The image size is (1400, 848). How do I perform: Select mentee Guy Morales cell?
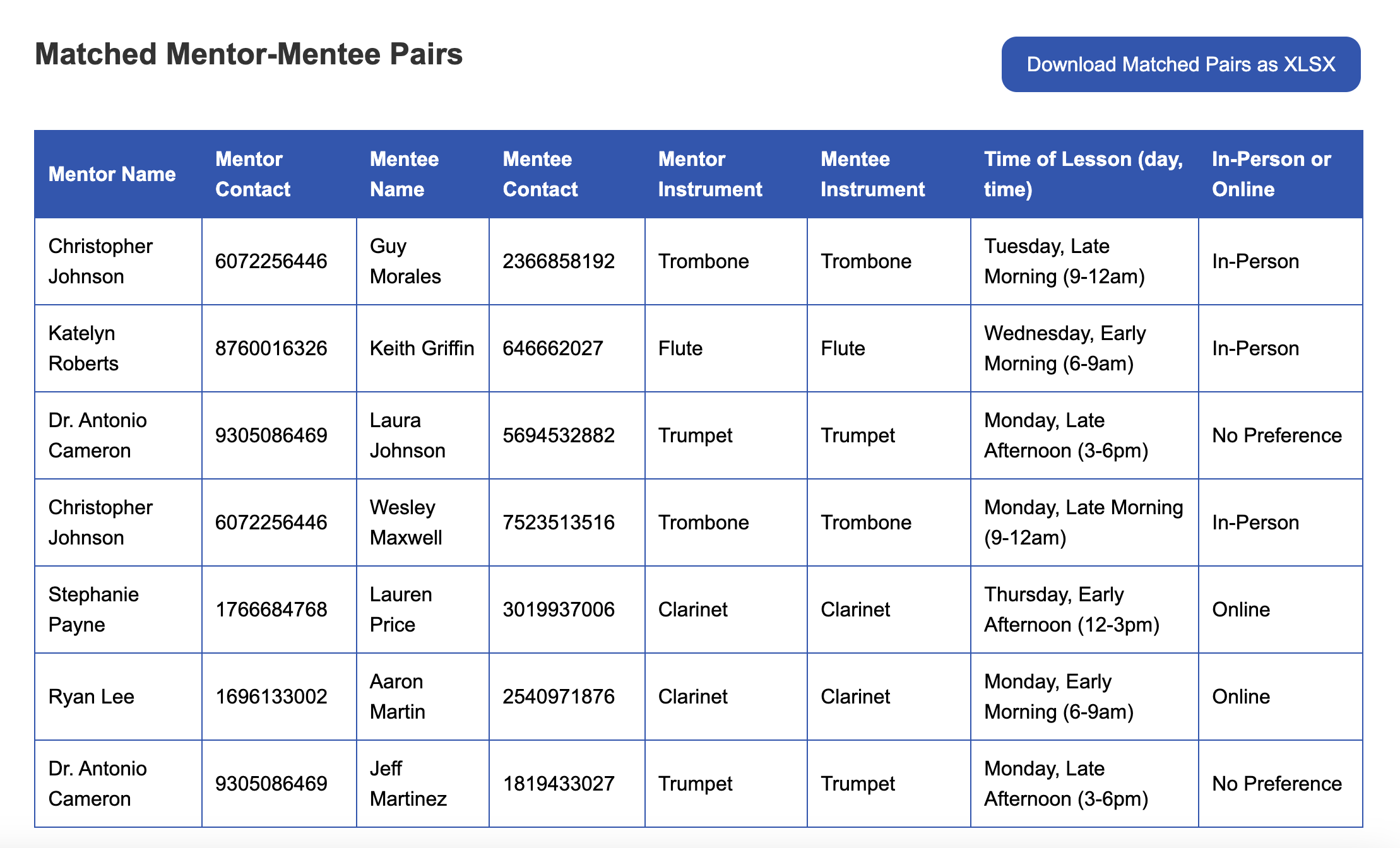405,261
